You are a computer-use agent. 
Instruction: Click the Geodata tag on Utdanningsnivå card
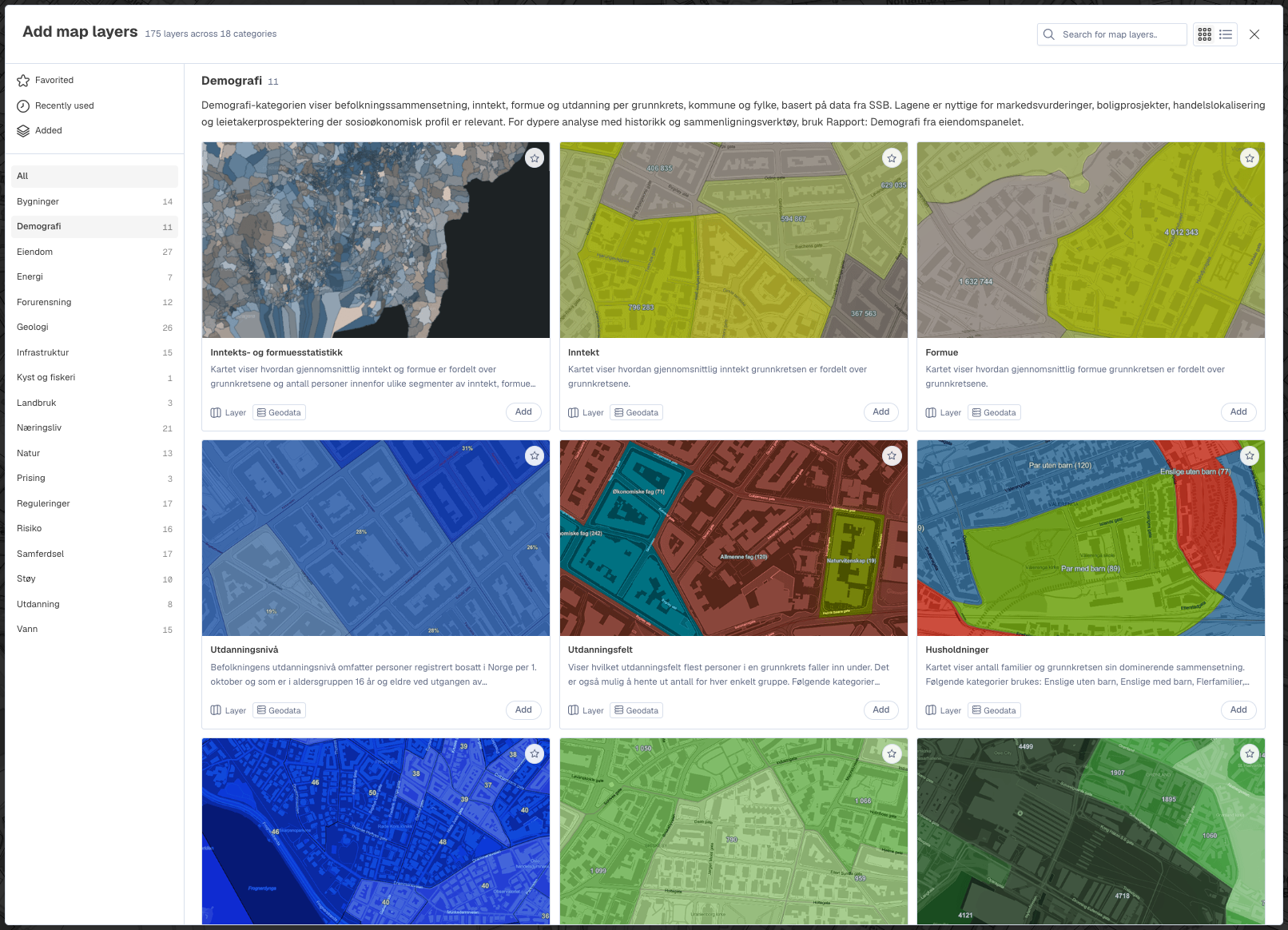pyautogui.click(x=279, y=710)
